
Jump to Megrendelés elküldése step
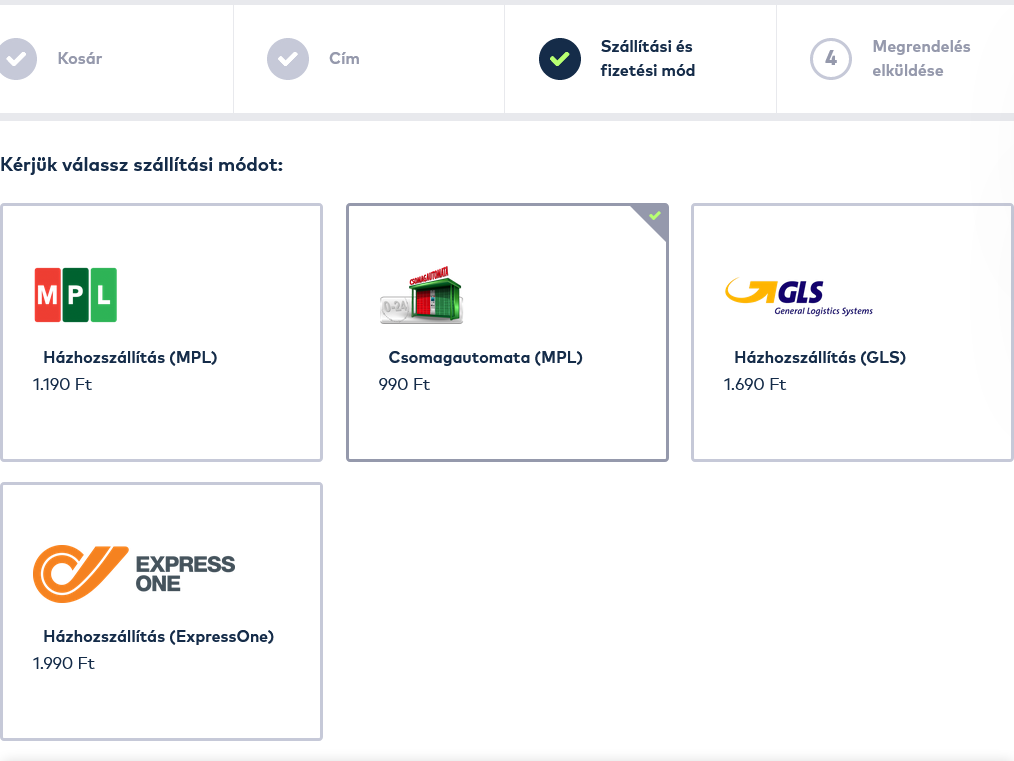click(921, 59)
